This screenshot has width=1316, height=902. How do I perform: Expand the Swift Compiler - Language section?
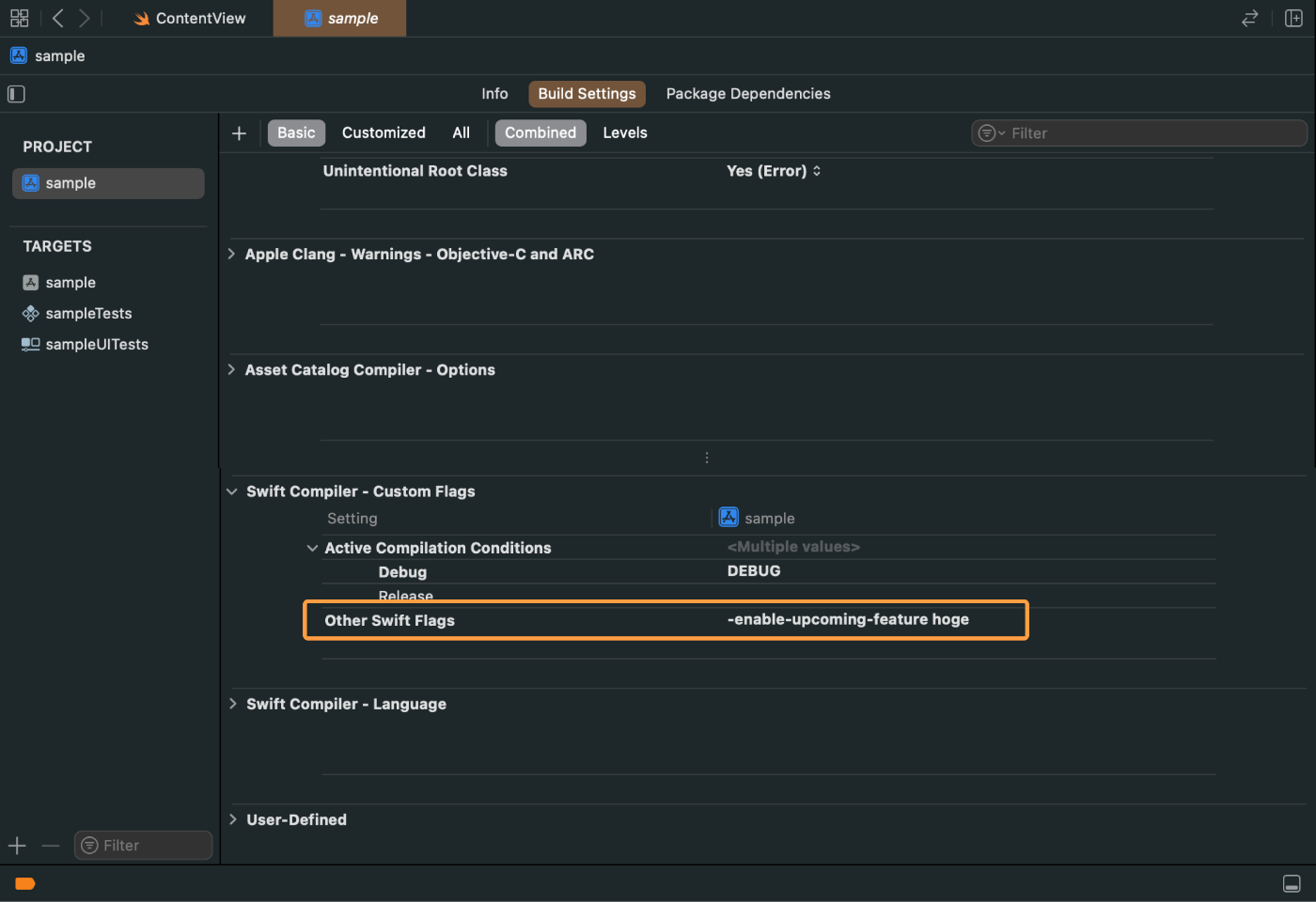(232, 704)
